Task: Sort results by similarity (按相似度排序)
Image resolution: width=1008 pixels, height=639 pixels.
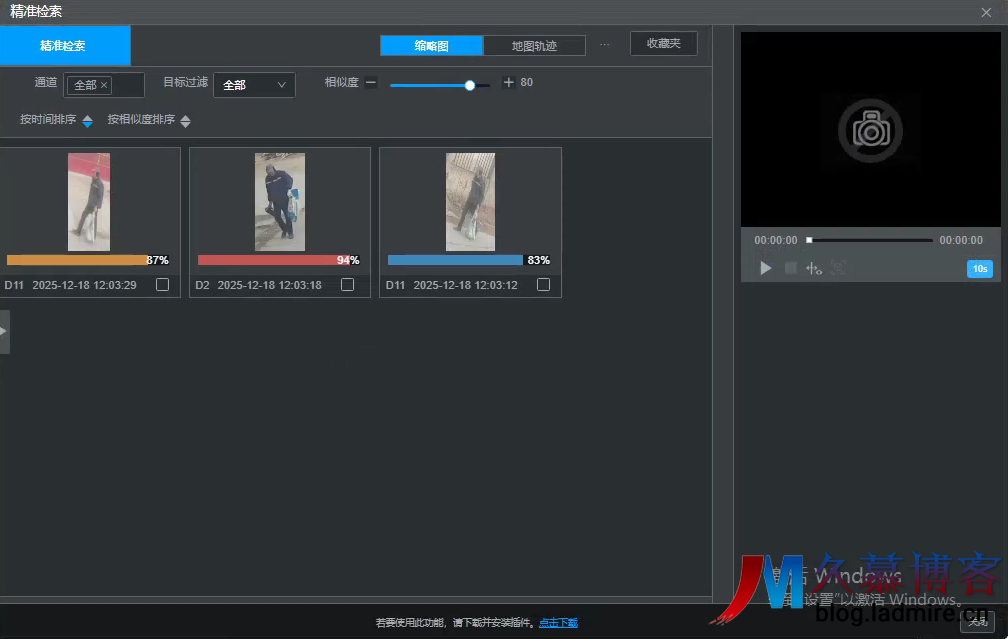Action: click(148, 120)
